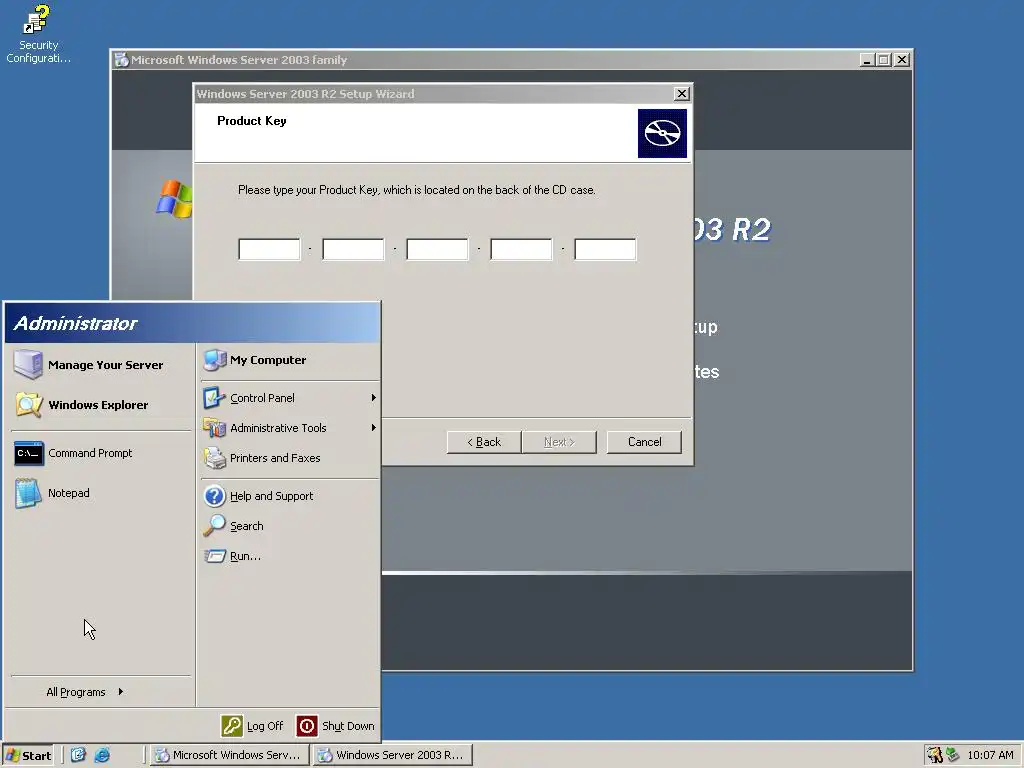1024x768 pixels.
Task: Click the Control Panel icon
Action: 214,398
